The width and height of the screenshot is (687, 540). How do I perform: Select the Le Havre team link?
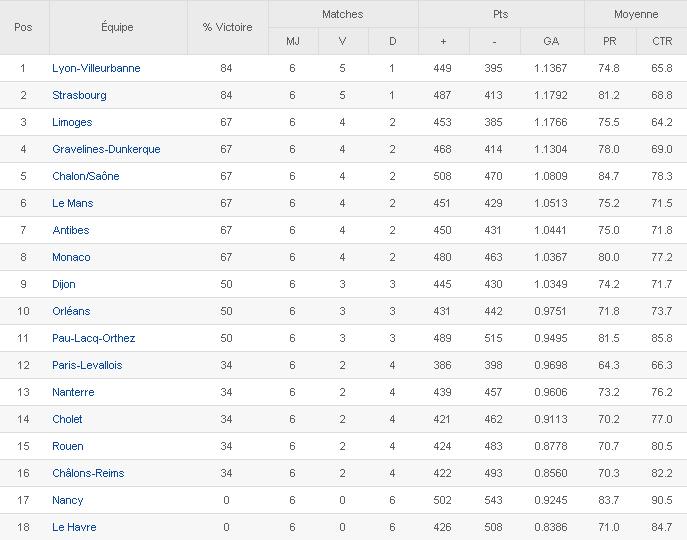tap(74, 527)
